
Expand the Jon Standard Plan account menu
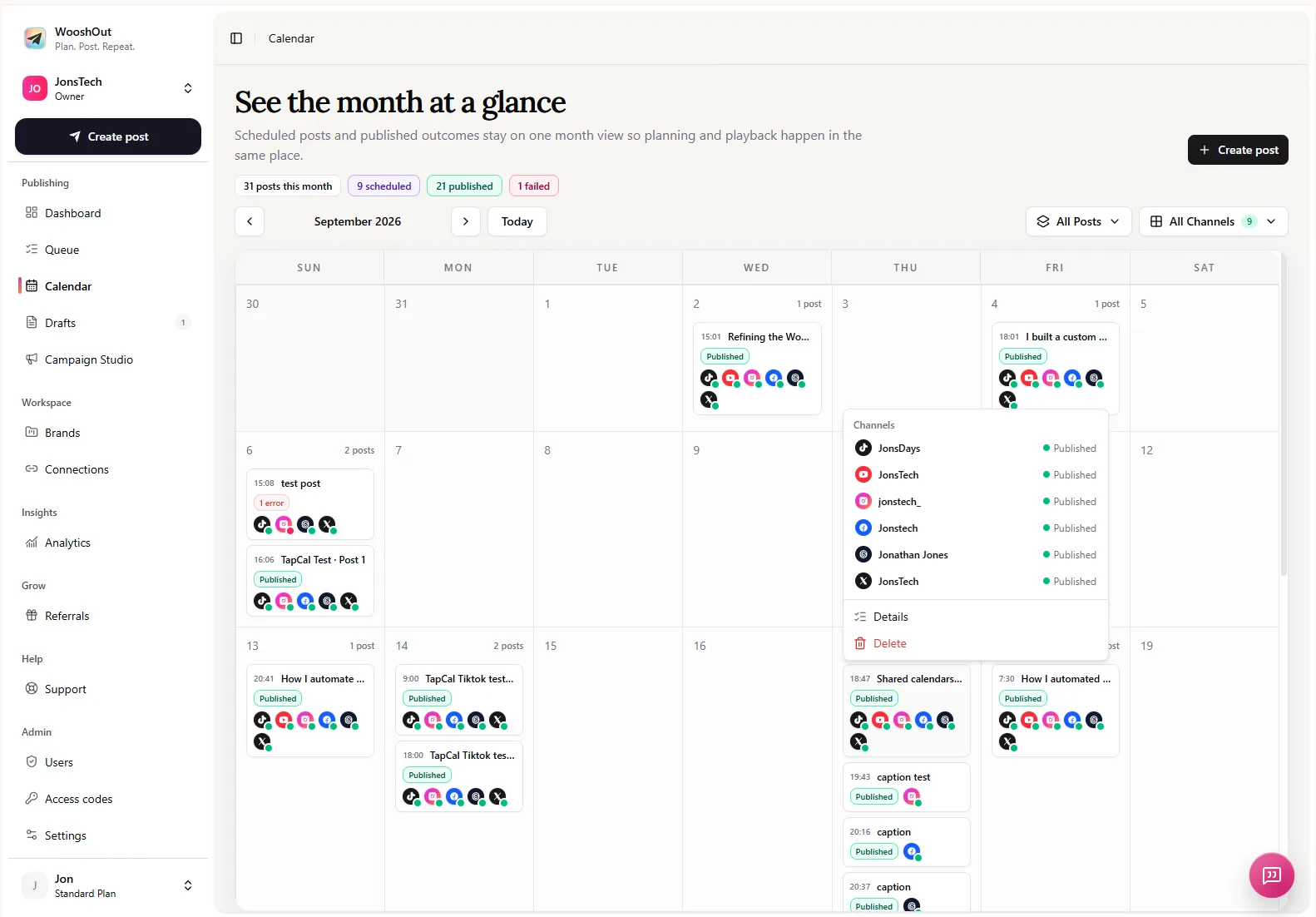point(188,885)
